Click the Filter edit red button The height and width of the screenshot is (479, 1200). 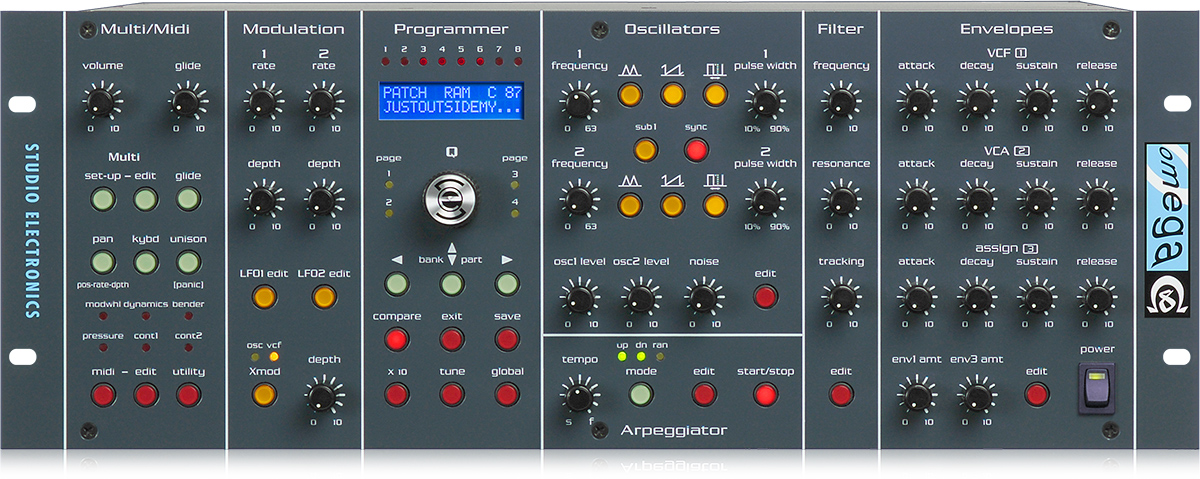point(841,394)
